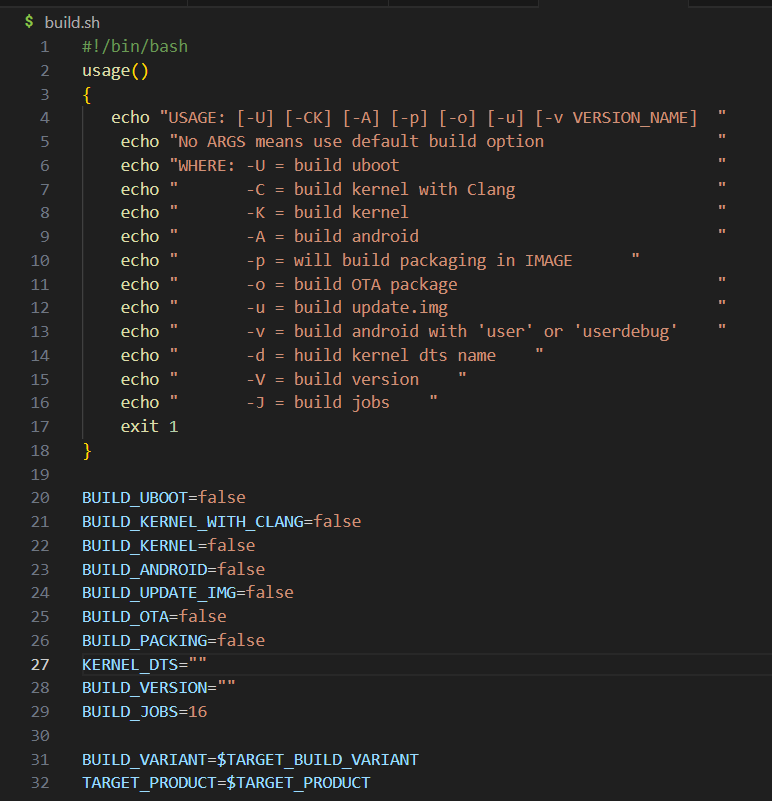Click line number 10 in gutter
772x801 pixels.
(40, 261)
